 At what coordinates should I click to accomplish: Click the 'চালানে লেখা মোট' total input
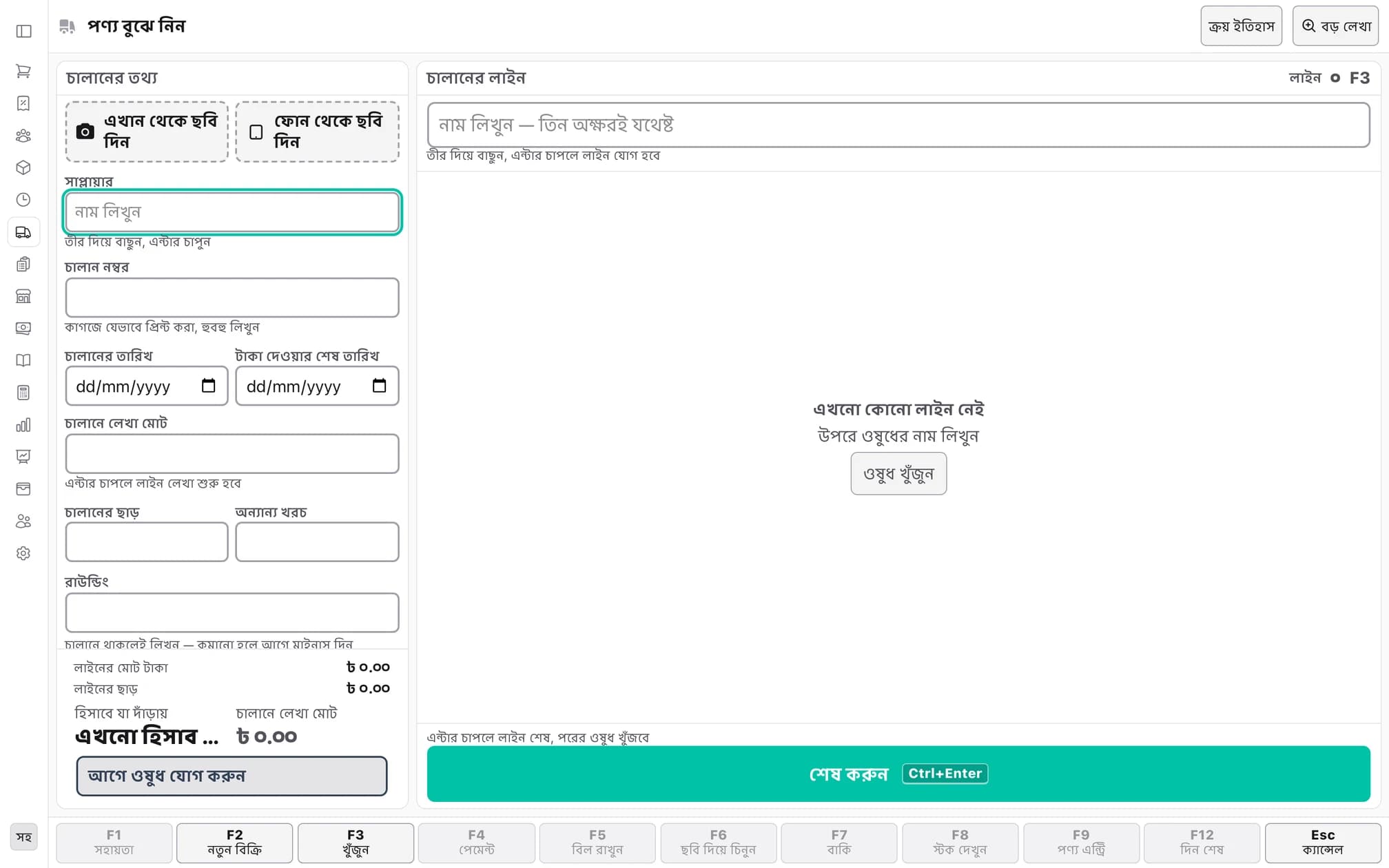point(232,453)
